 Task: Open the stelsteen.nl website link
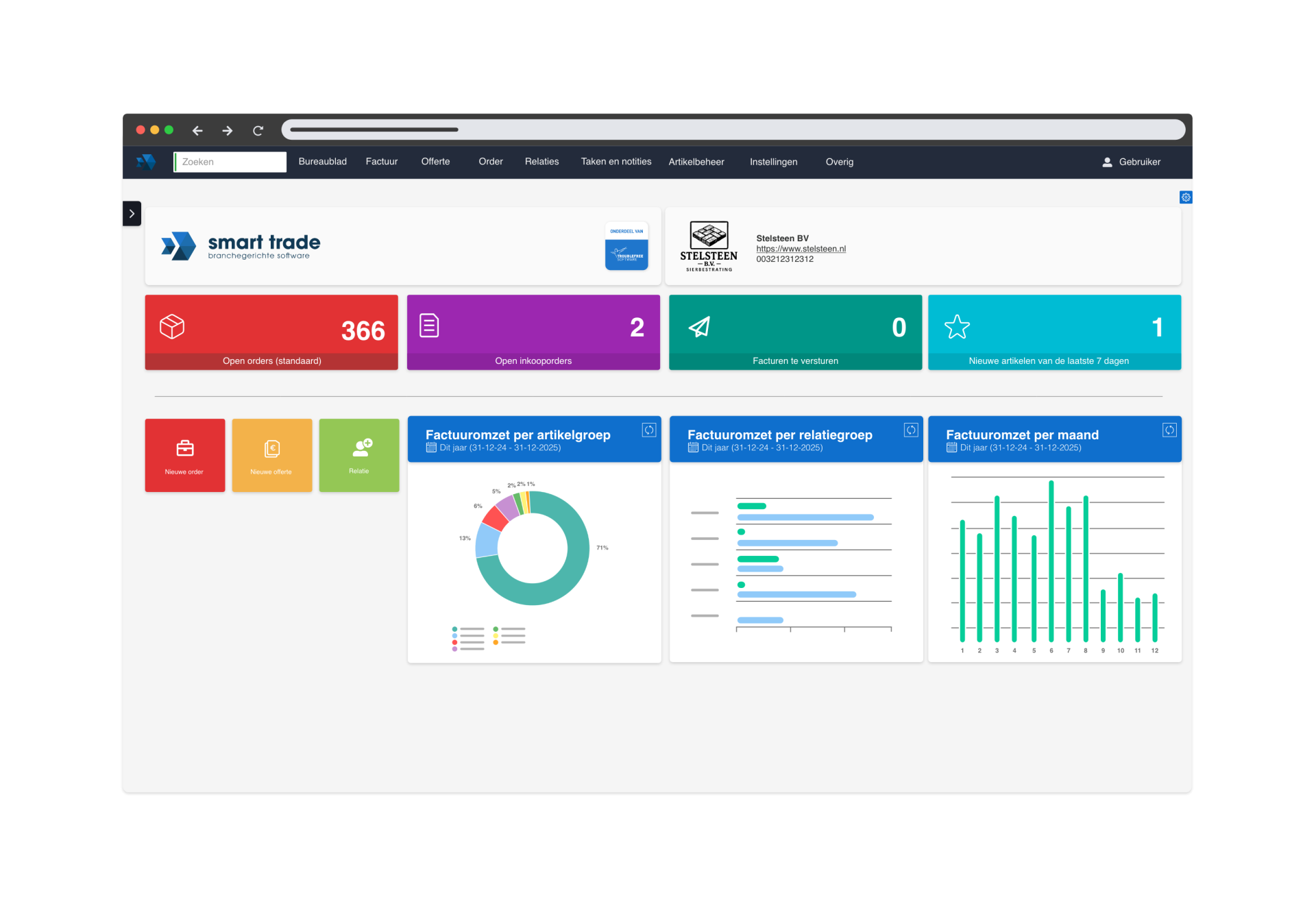coord(801,249)
